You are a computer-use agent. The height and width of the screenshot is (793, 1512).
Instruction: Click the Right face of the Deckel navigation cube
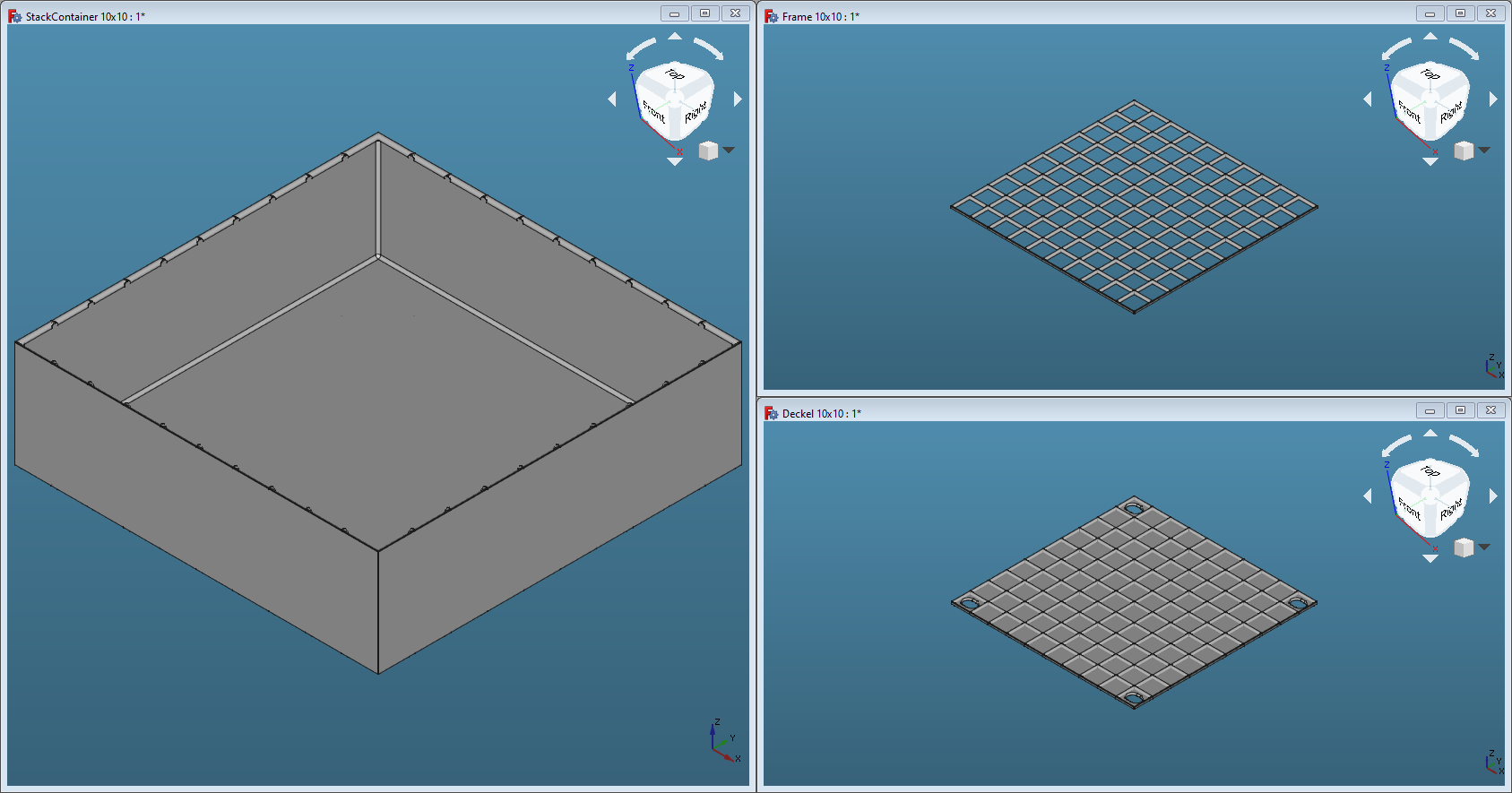tap(1450, 510)
